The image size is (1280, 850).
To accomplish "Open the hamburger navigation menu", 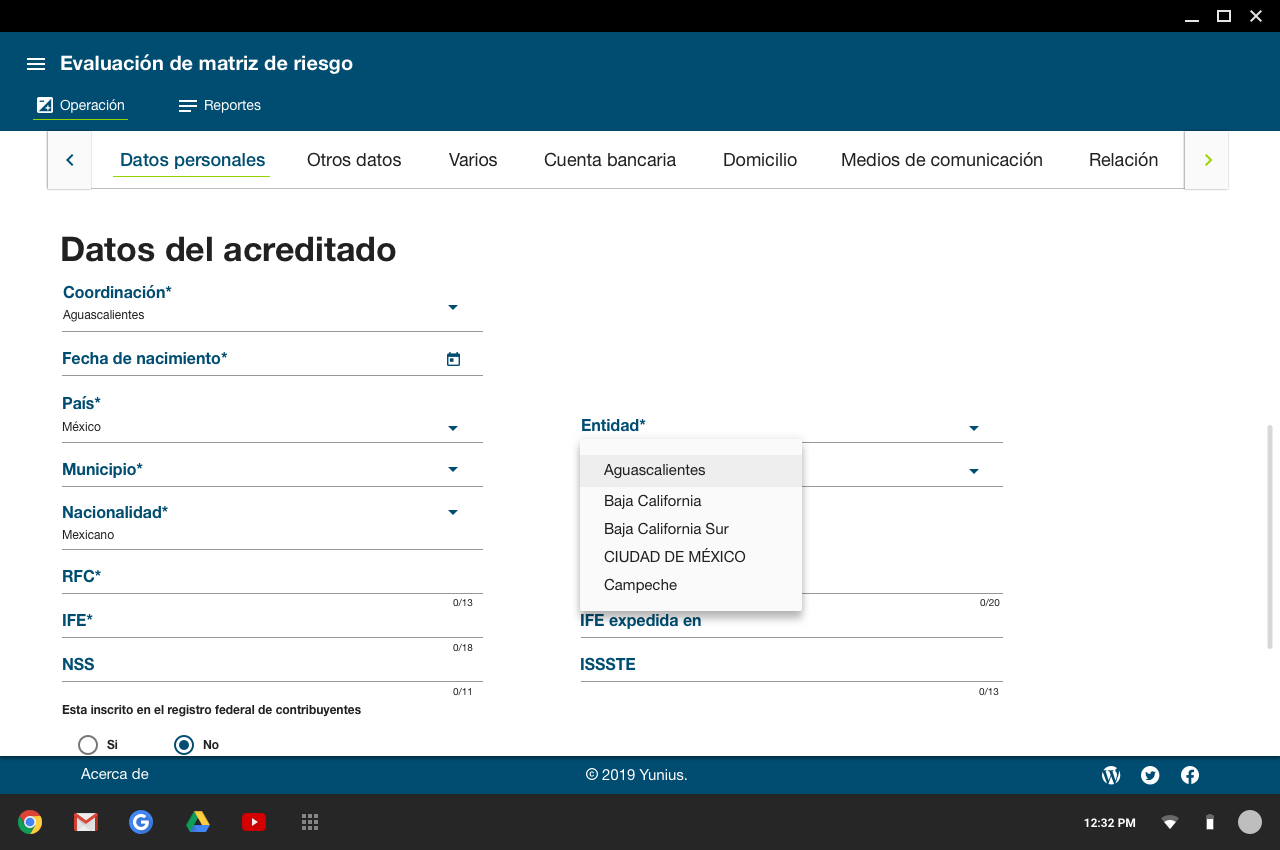I will click(36, 64).
